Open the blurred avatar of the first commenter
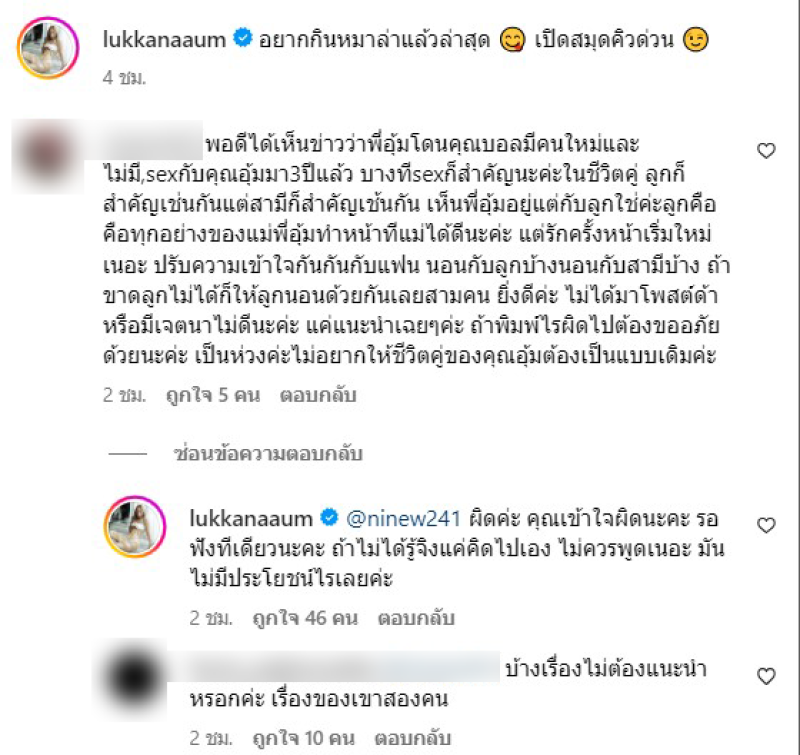The width and height of the screenshot is (800, 755). coord(47,156)
